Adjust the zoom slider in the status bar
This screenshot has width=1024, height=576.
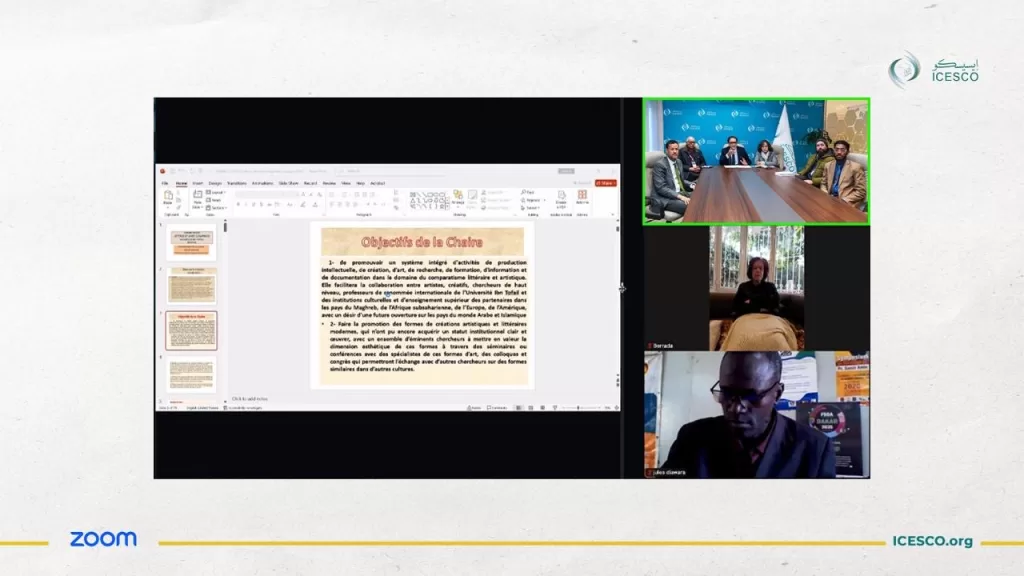pos(578,407)
